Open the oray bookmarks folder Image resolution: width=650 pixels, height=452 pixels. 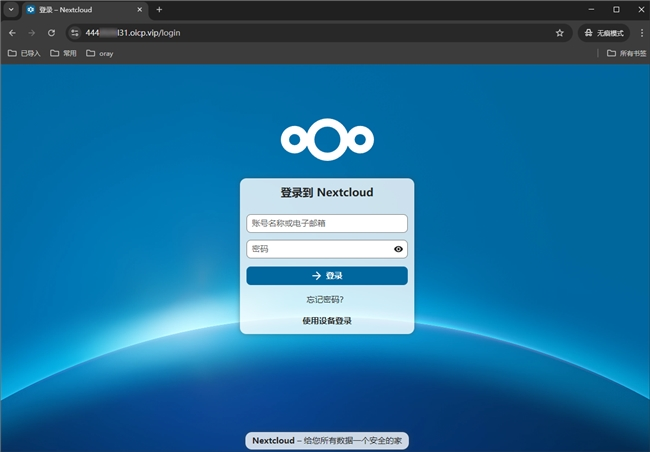click(100, 53)
